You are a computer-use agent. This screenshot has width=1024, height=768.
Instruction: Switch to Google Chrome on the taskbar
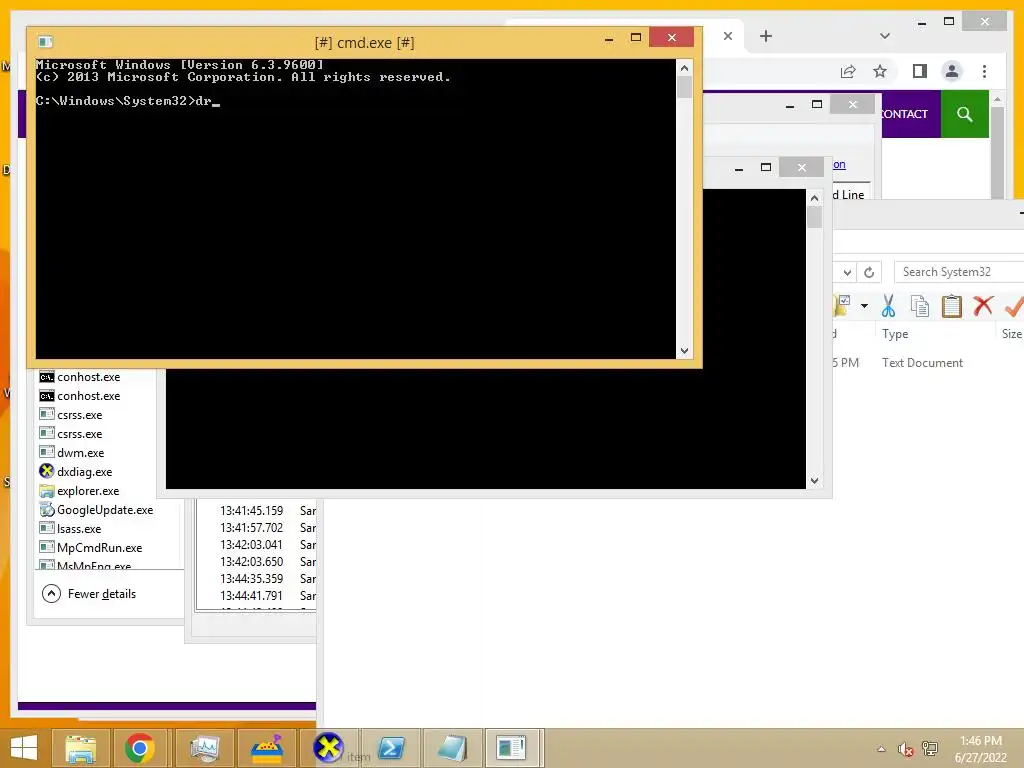(x=140, y=748)
